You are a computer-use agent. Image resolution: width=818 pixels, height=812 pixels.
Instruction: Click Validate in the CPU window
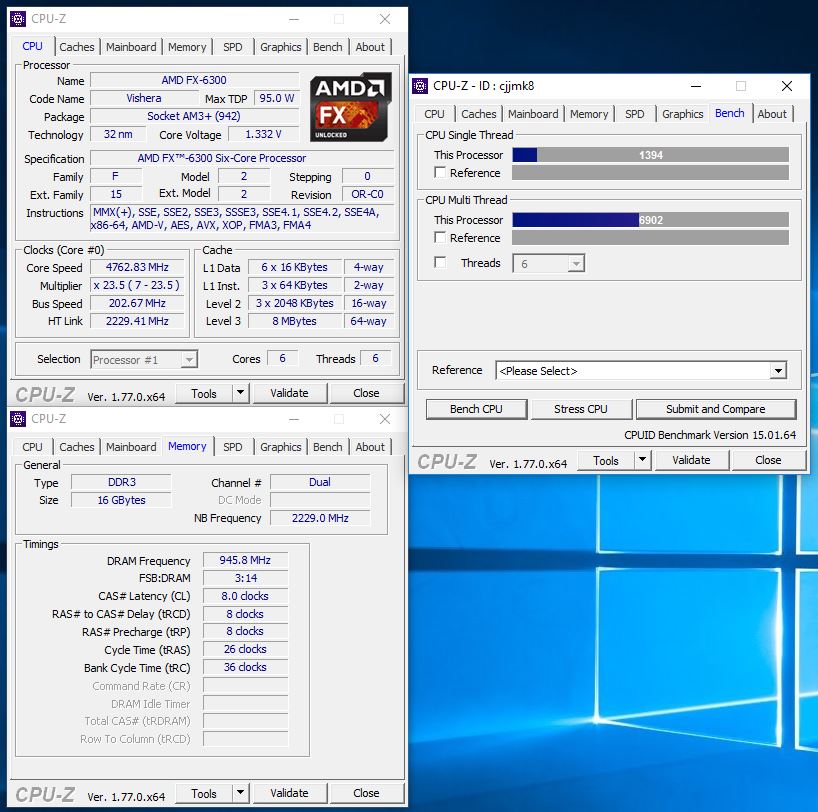tap(290, 393)
